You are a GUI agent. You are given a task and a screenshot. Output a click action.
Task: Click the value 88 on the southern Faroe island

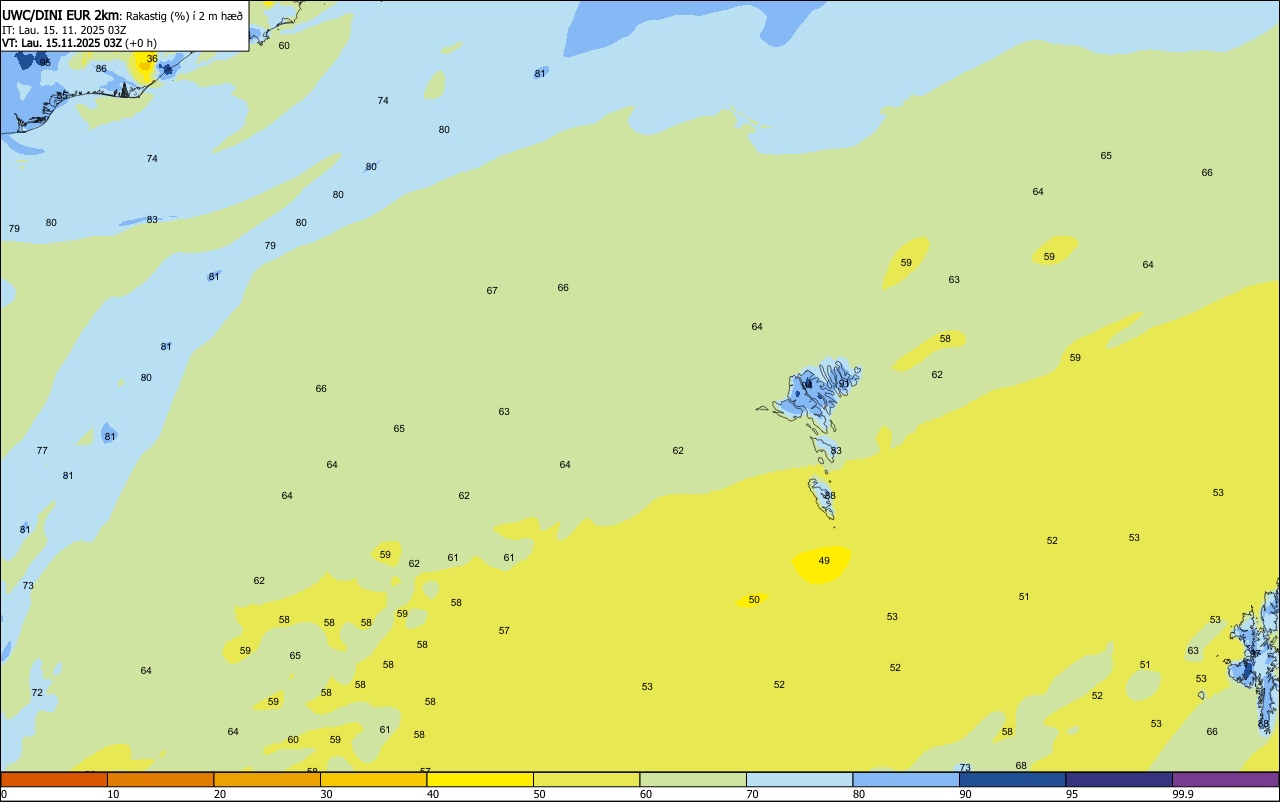pyautogui.click(x=830, y=496)
